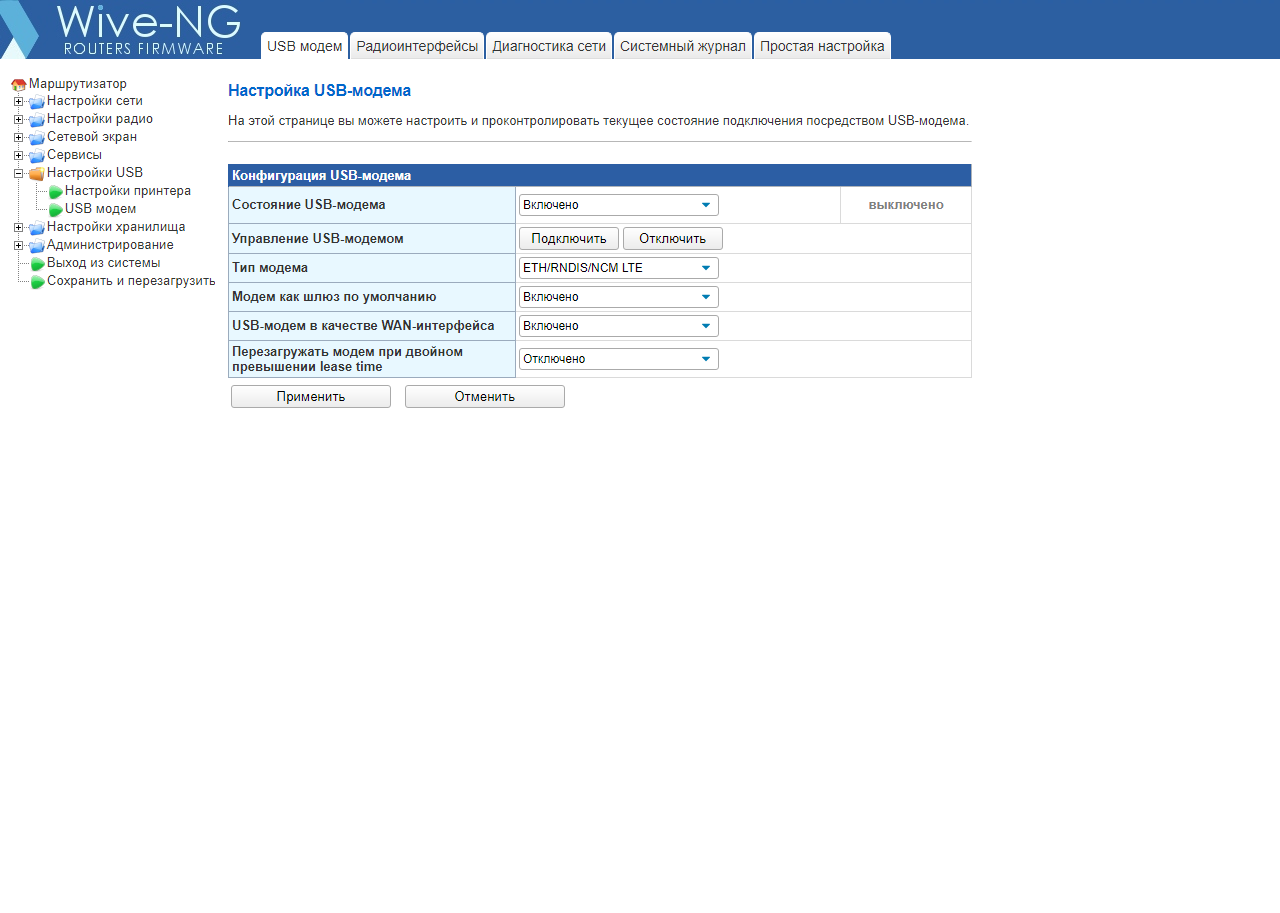Go to the Простая настройка tab
The height and width of the screenshot is (913, 1280).
tap(822, 46)
